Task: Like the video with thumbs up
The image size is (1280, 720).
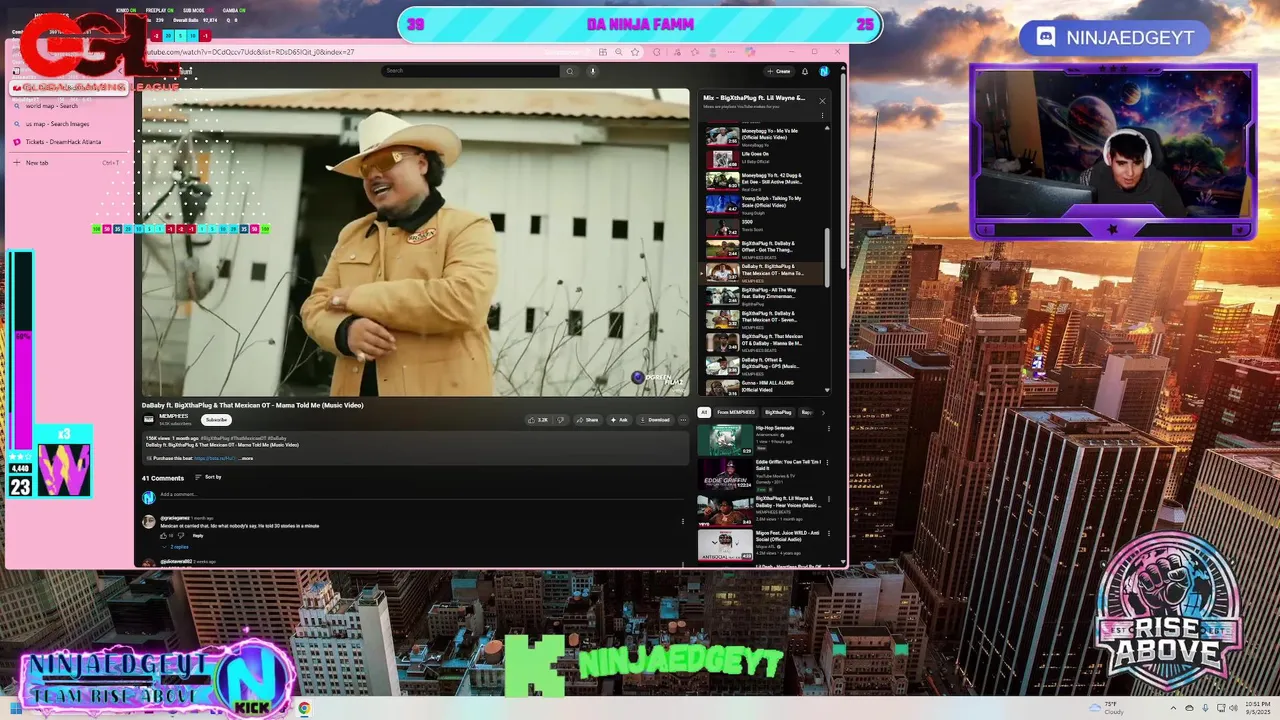Action: (x=538, y=420)
